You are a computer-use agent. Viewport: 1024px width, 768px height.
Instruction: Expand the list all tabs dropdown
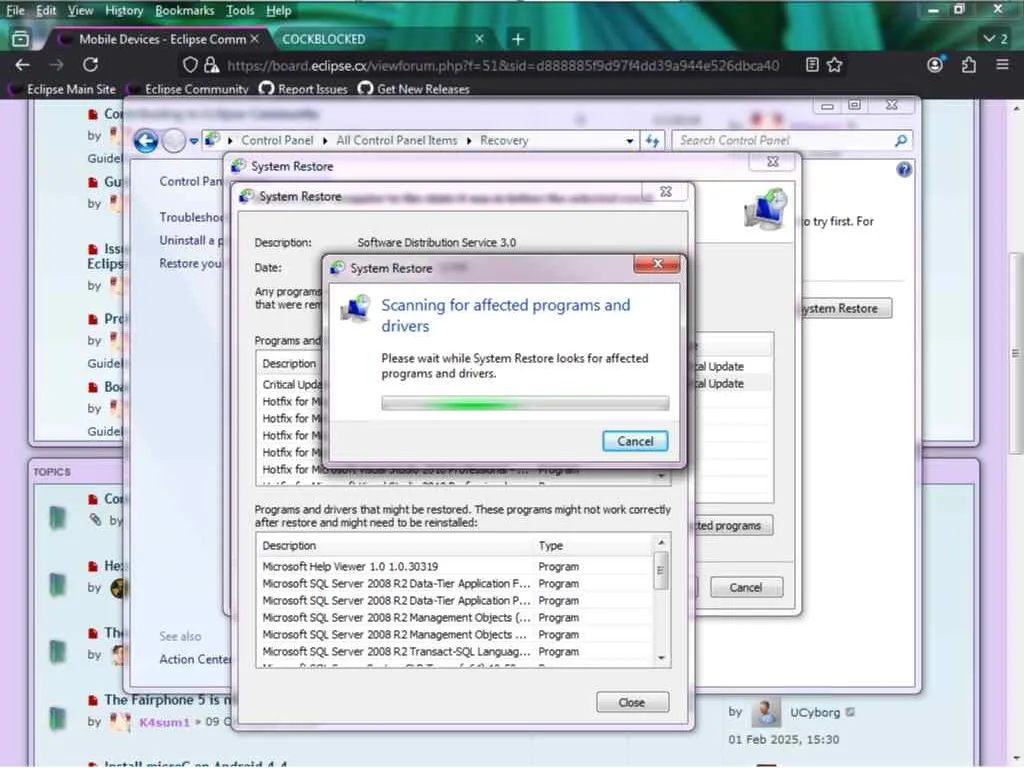point(996,39)
